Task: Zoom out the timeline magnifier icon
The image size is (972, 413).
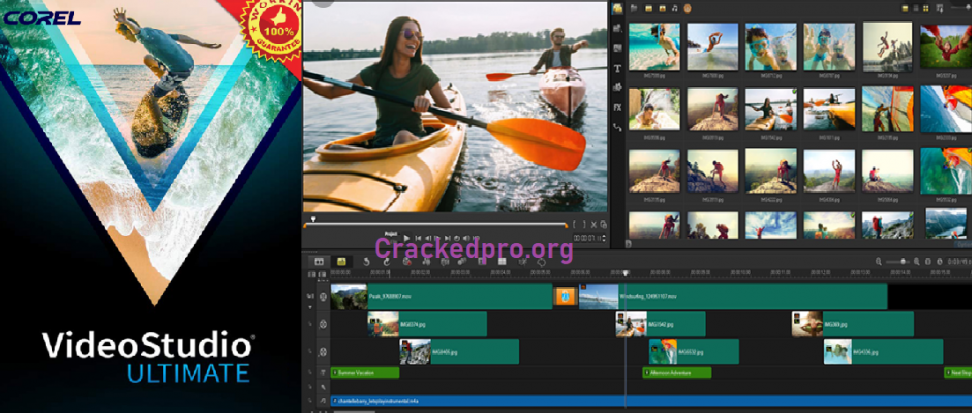Action: pos(878,262)
